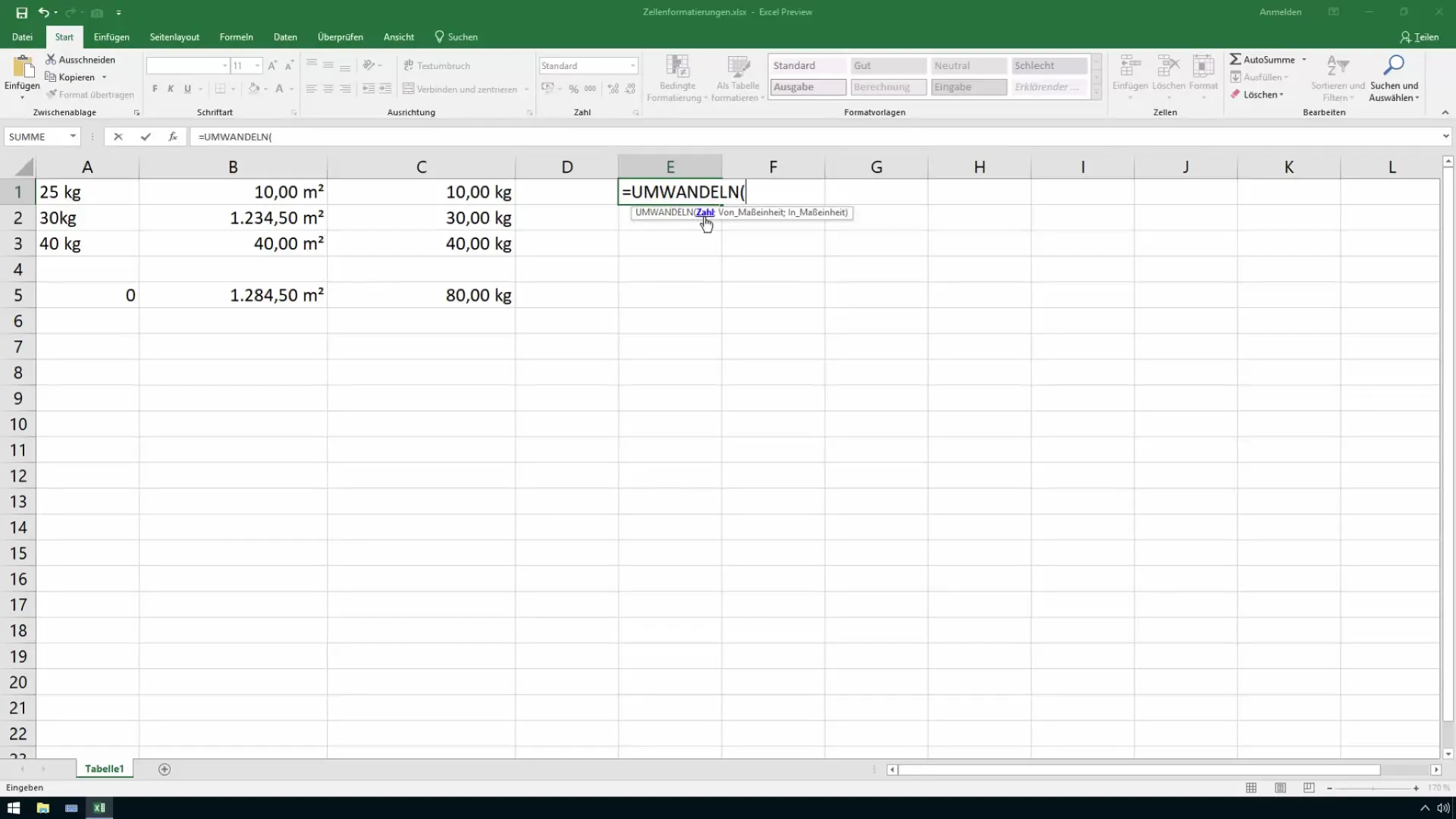Switch to the Daten tab
1456x819 pixels.
(x=285, y=37)
